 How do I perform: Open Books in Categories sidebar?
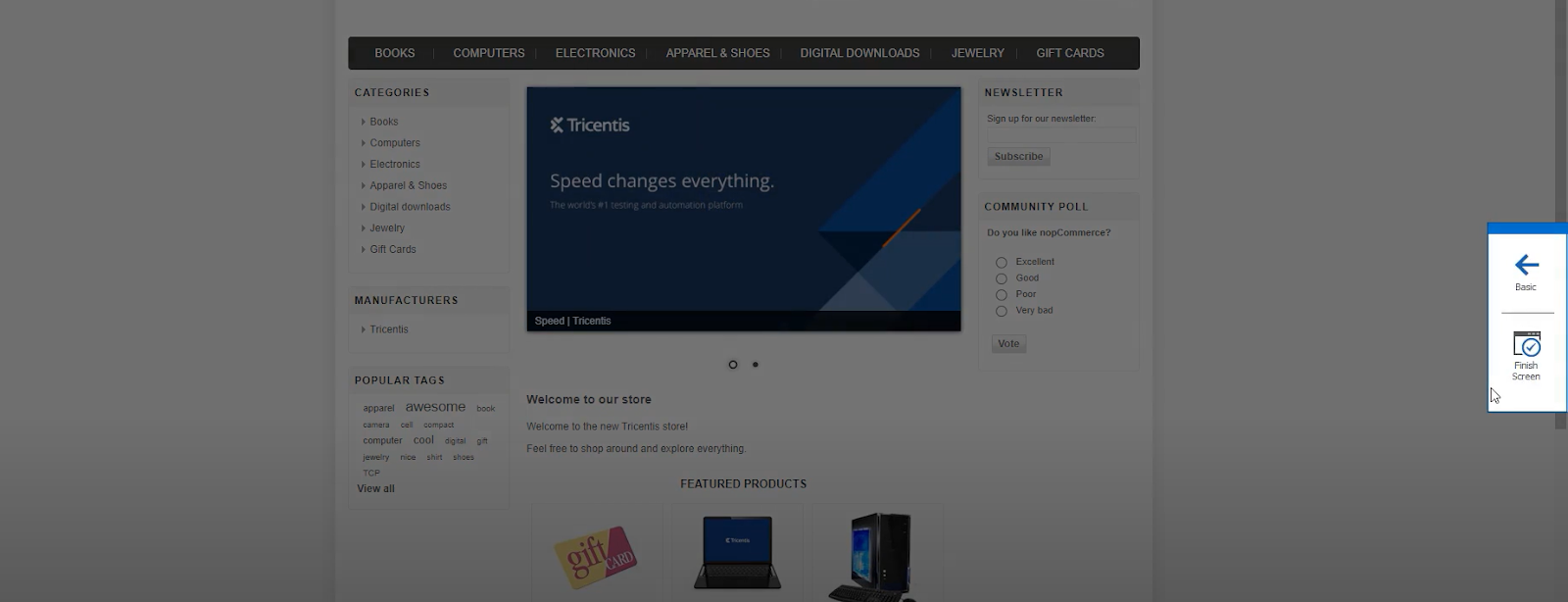point(384,122)
